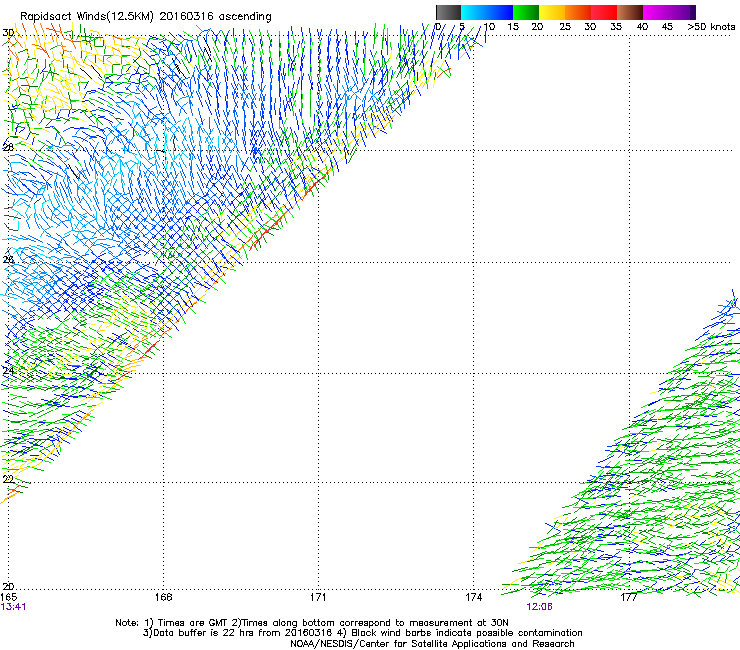Click the NOAA/NESDIS credit line
This screenshot has height=650, width=740.
432,644
